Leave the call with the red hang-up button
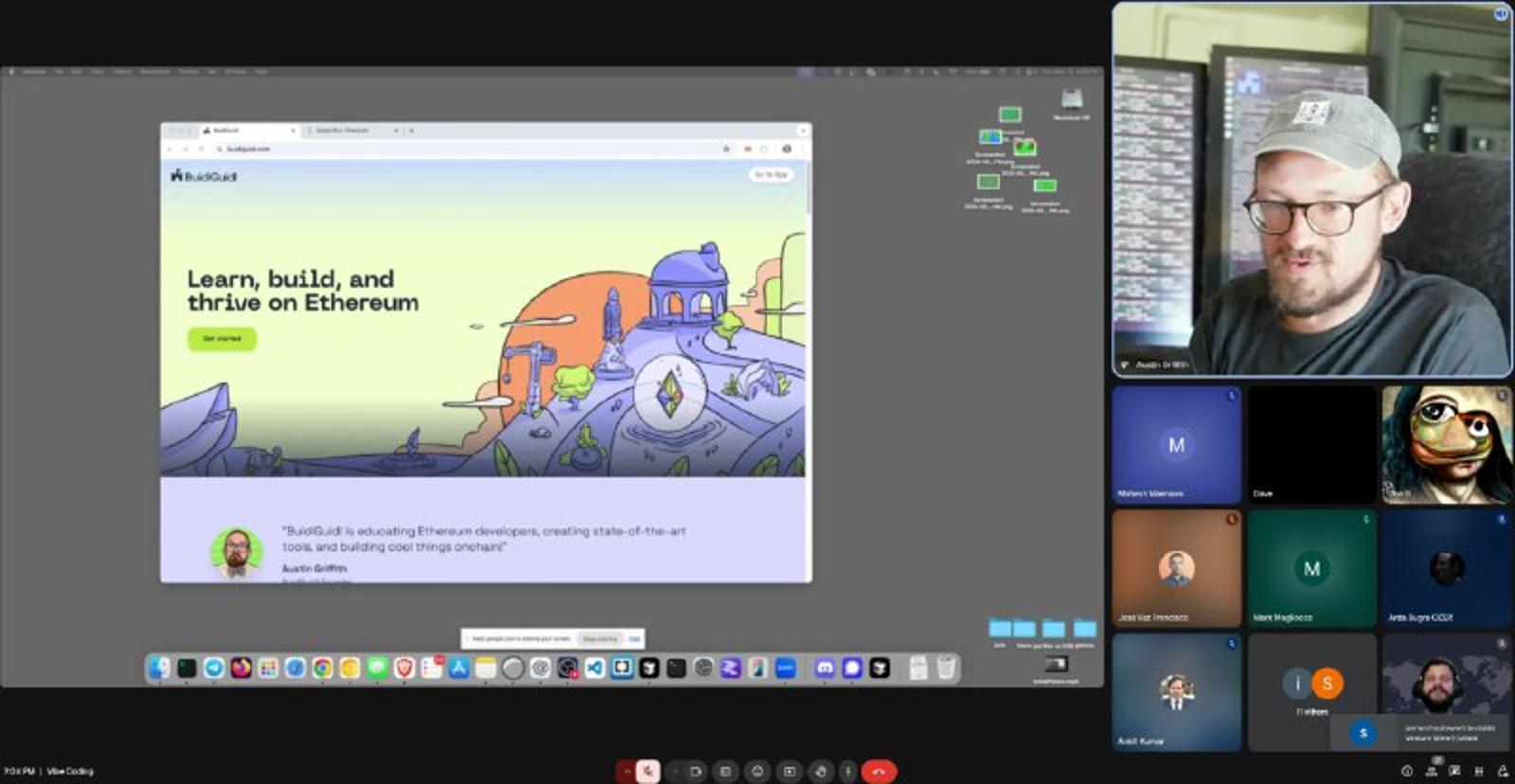This screenshot has width=1515, height=784. point(880,772)
